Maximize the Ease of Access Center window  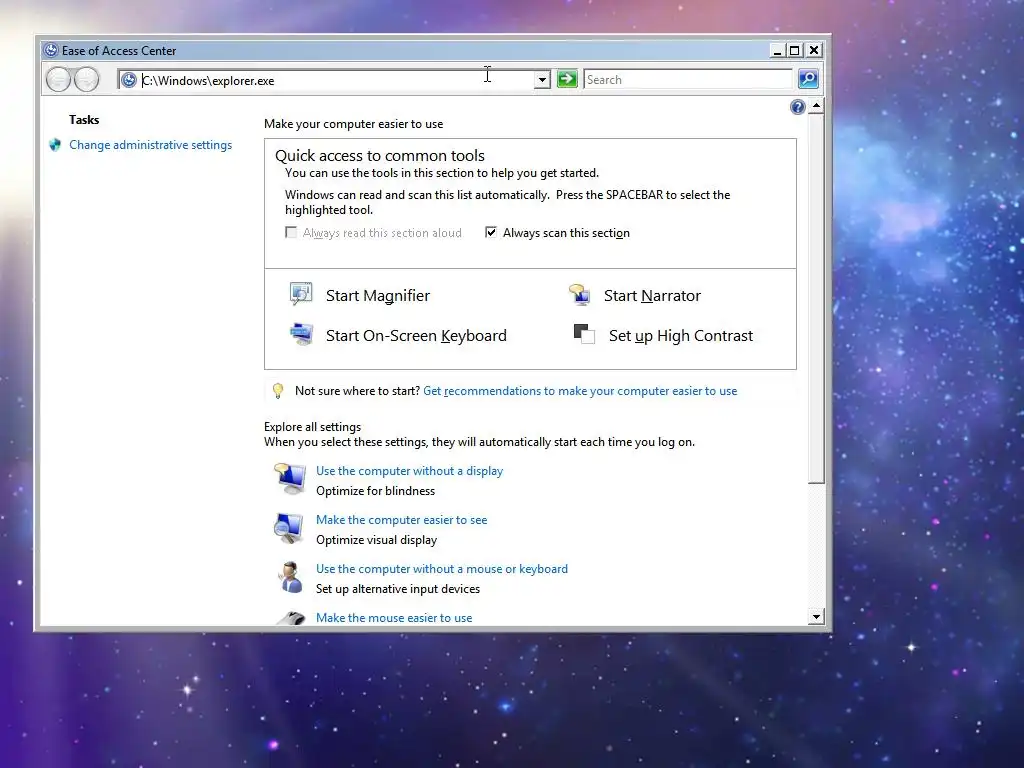795,50
